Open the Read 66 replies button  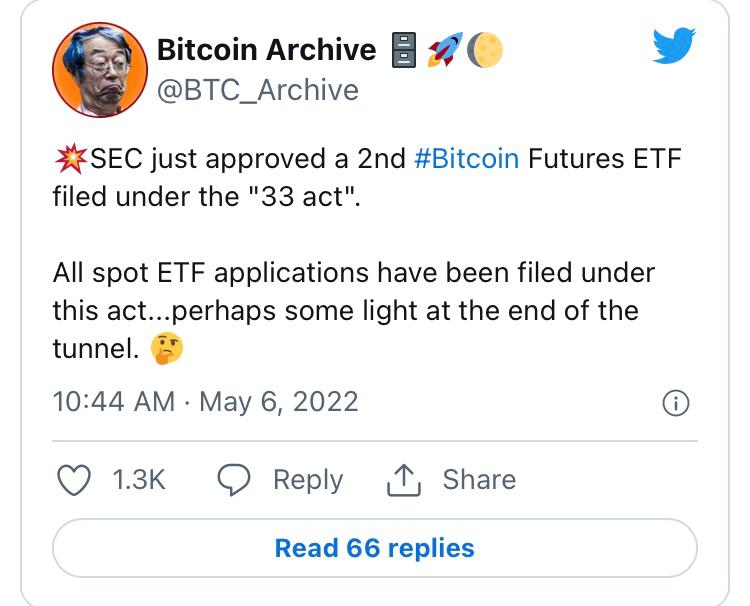click(375, 548)
